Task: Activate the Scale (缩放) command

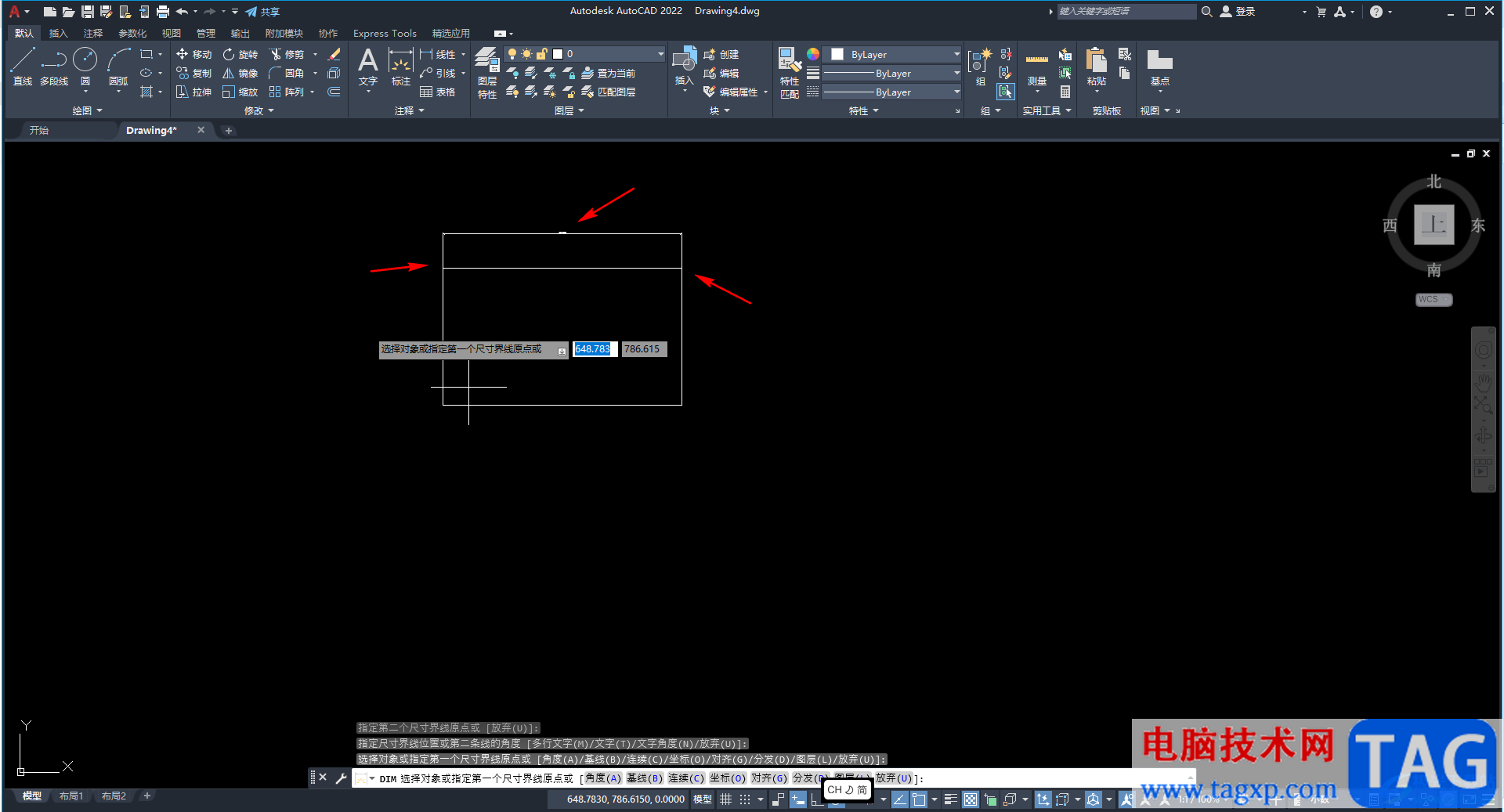Action: pos(240,92)
